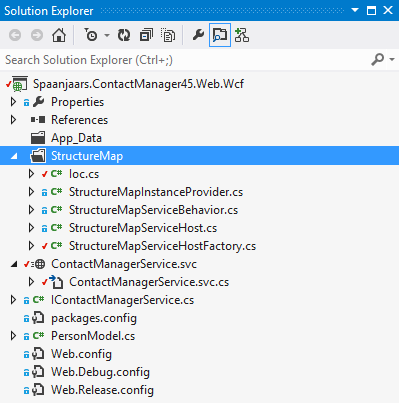This screenshot has width=399, height=403.
Task: Click the App_Data folder icon
Action: coord(38,138)
